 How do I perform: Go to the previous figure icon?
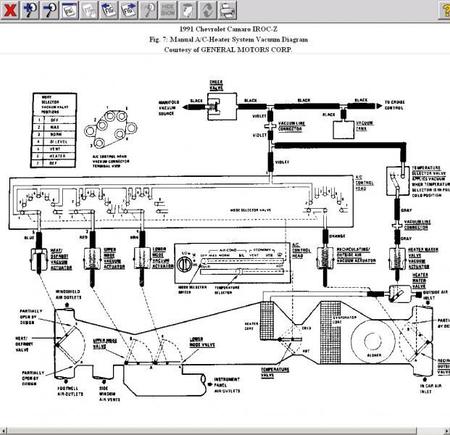click(x=109, y=10)
